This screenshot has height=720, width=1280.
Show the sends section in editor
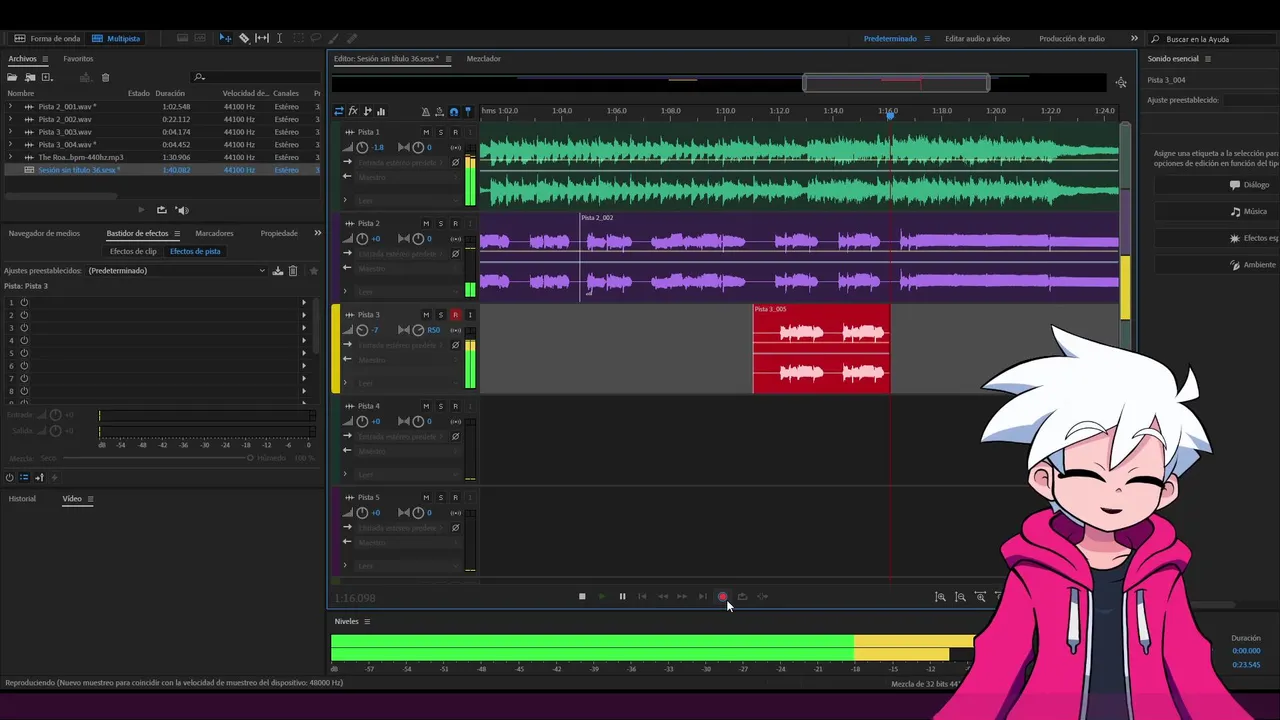[367, 111]
